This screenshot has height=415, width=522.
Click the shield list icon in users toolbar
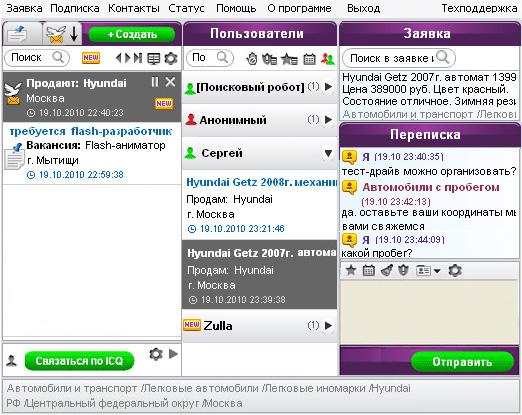(x=269, y=59)
